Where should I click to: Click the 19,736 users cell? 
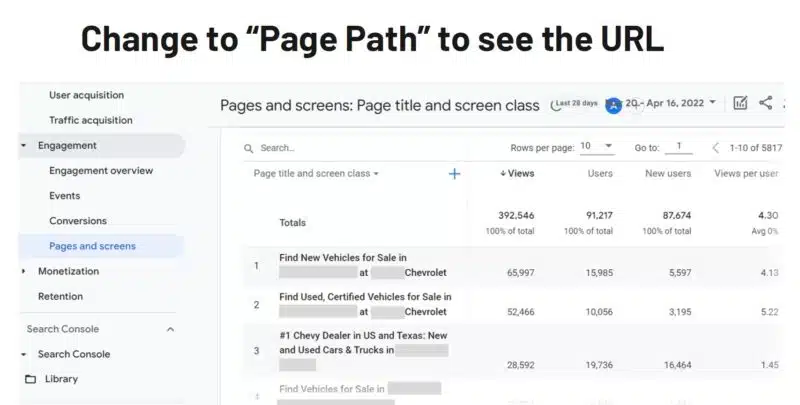(x=599, y=365)
